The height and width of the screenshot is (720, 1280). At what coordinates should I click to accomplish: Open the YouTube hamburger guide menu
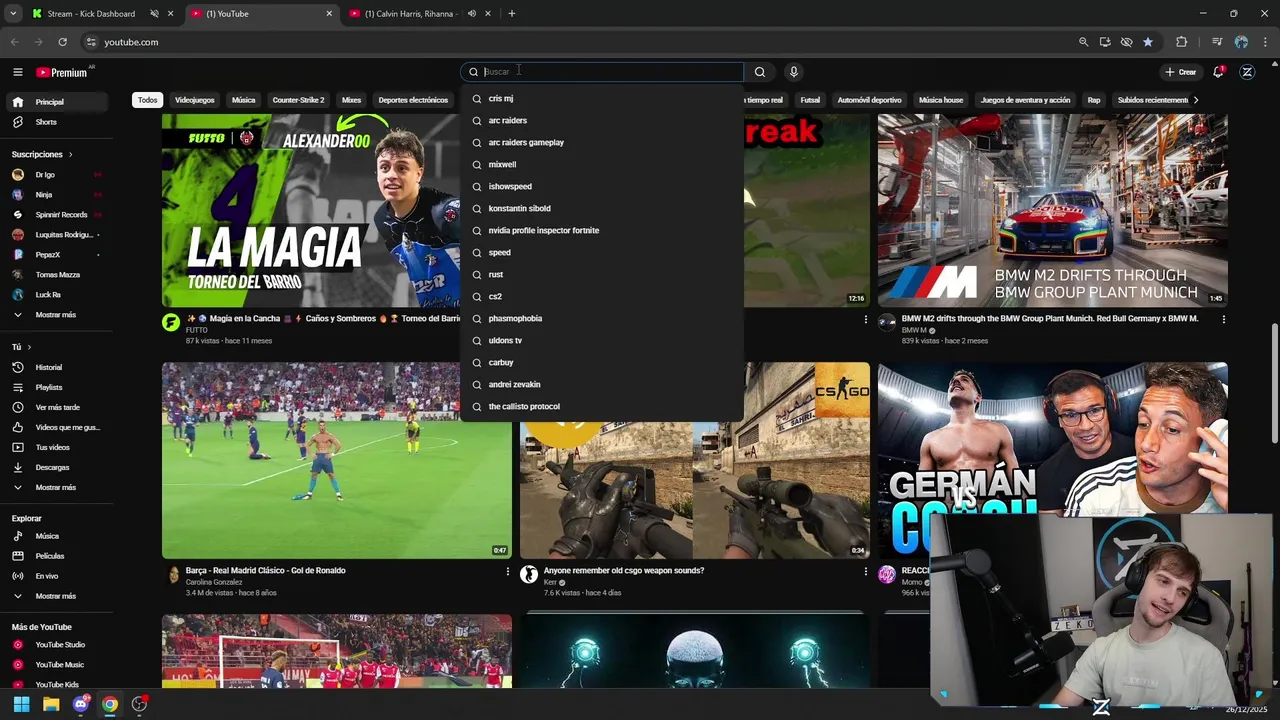click(17, 72)
